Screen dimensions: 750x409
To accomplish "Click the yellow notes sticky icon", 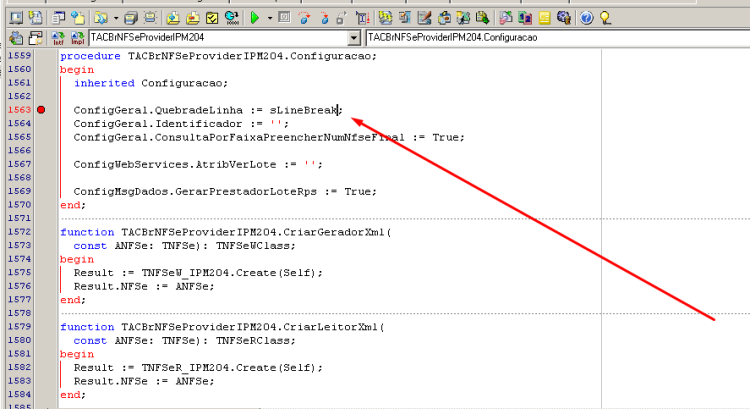I will click(x=544, y=18).
